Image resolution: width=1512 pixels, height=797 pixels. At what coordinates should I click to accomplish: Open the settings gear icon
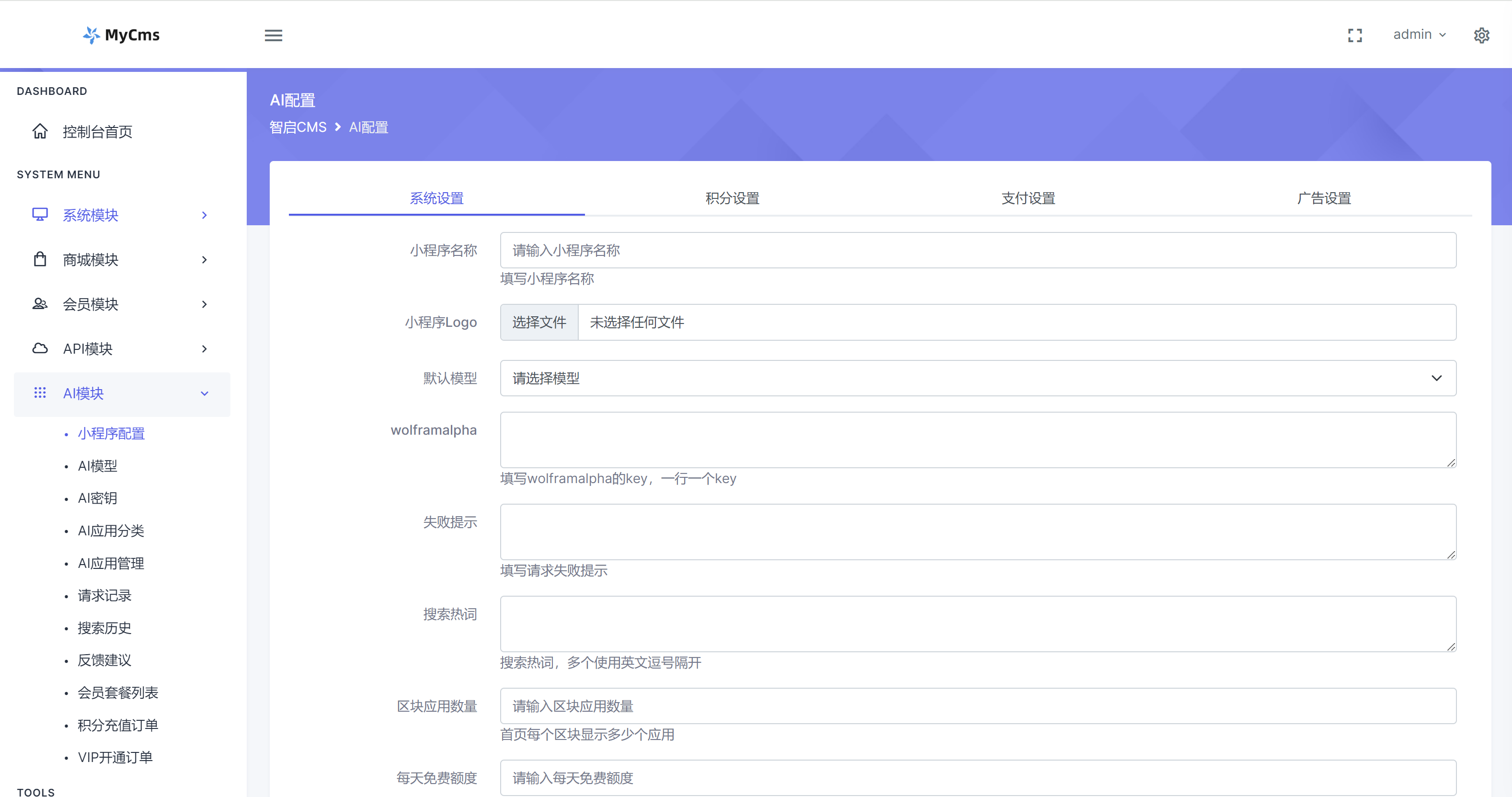click(1481, 35)
